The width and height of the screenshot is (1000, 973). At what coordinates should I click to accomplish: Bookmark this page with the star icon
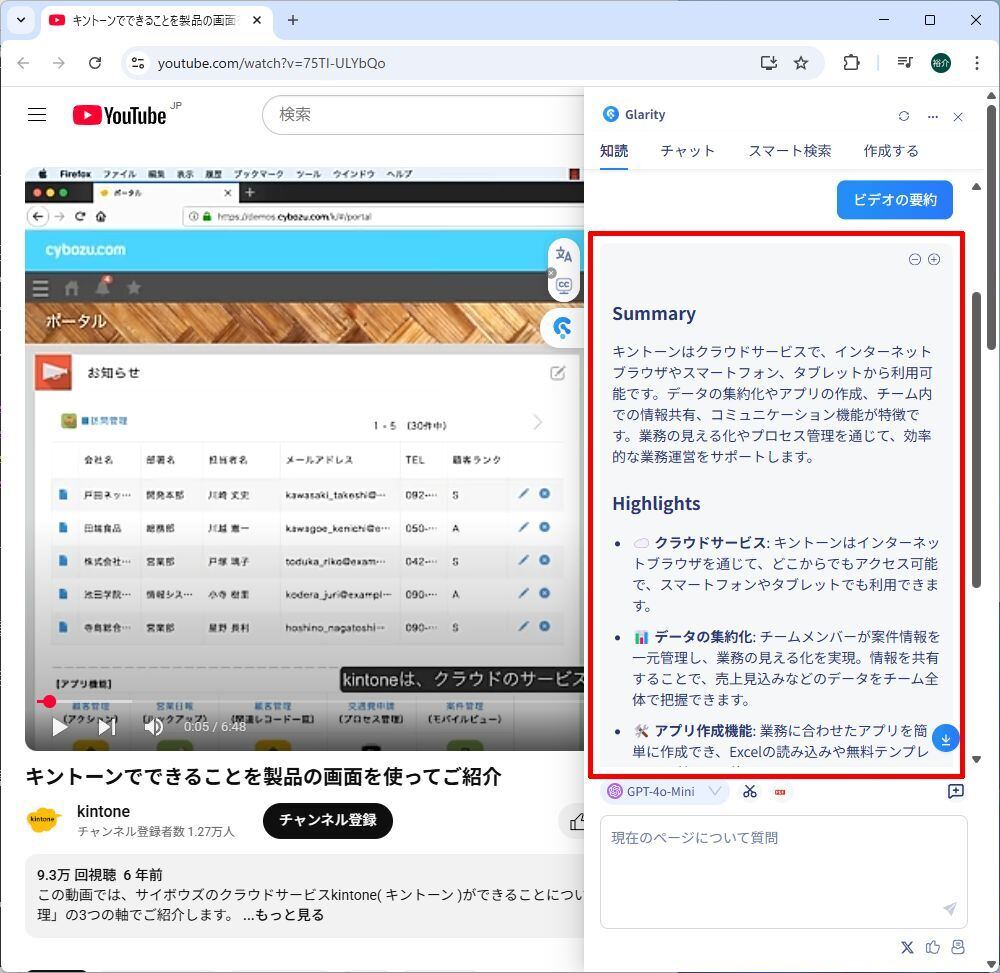(801, 62)
